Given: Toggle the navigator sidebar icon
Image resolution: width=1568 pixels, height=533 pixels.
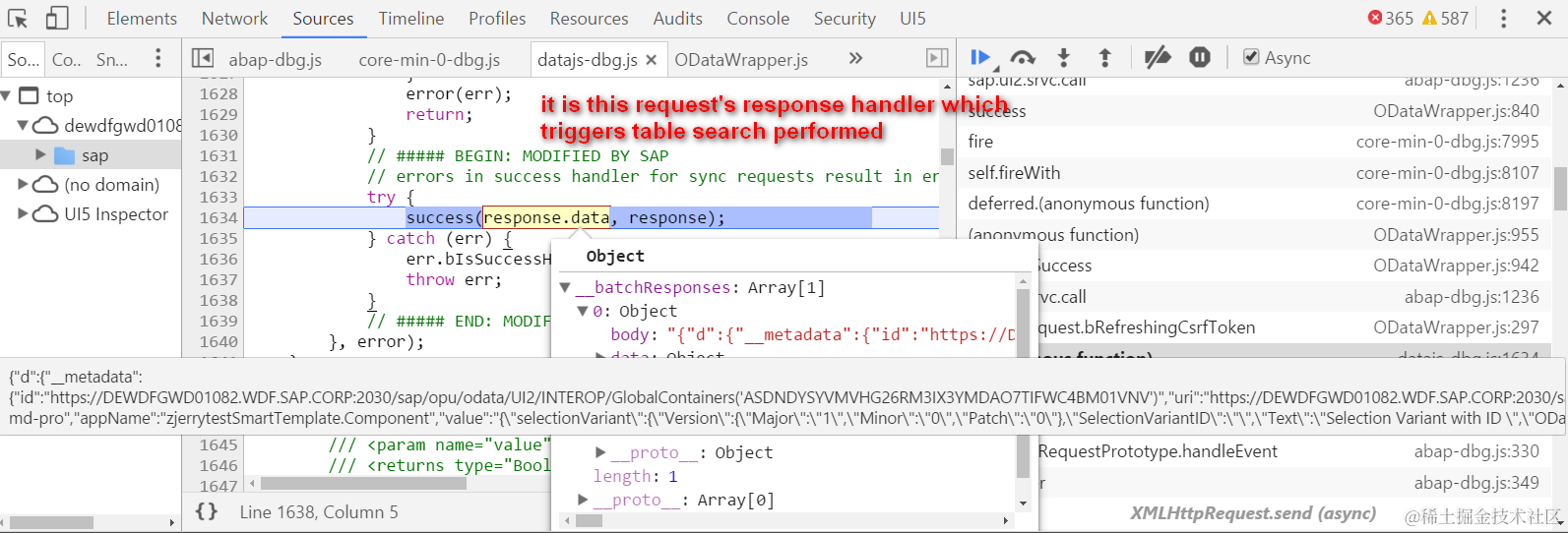Looking at the screenshot, I should (x=203, y=59).
